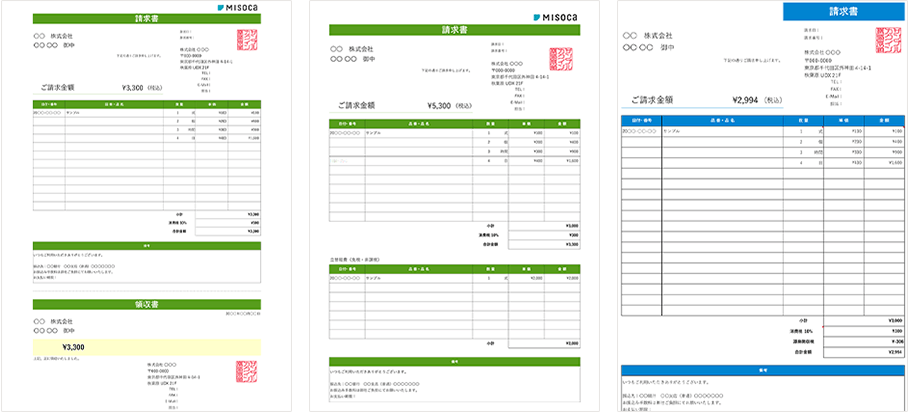908x412 pixels.
Task: Click the Misoca logo on the left invoice
Action: (x=239, y=7)
